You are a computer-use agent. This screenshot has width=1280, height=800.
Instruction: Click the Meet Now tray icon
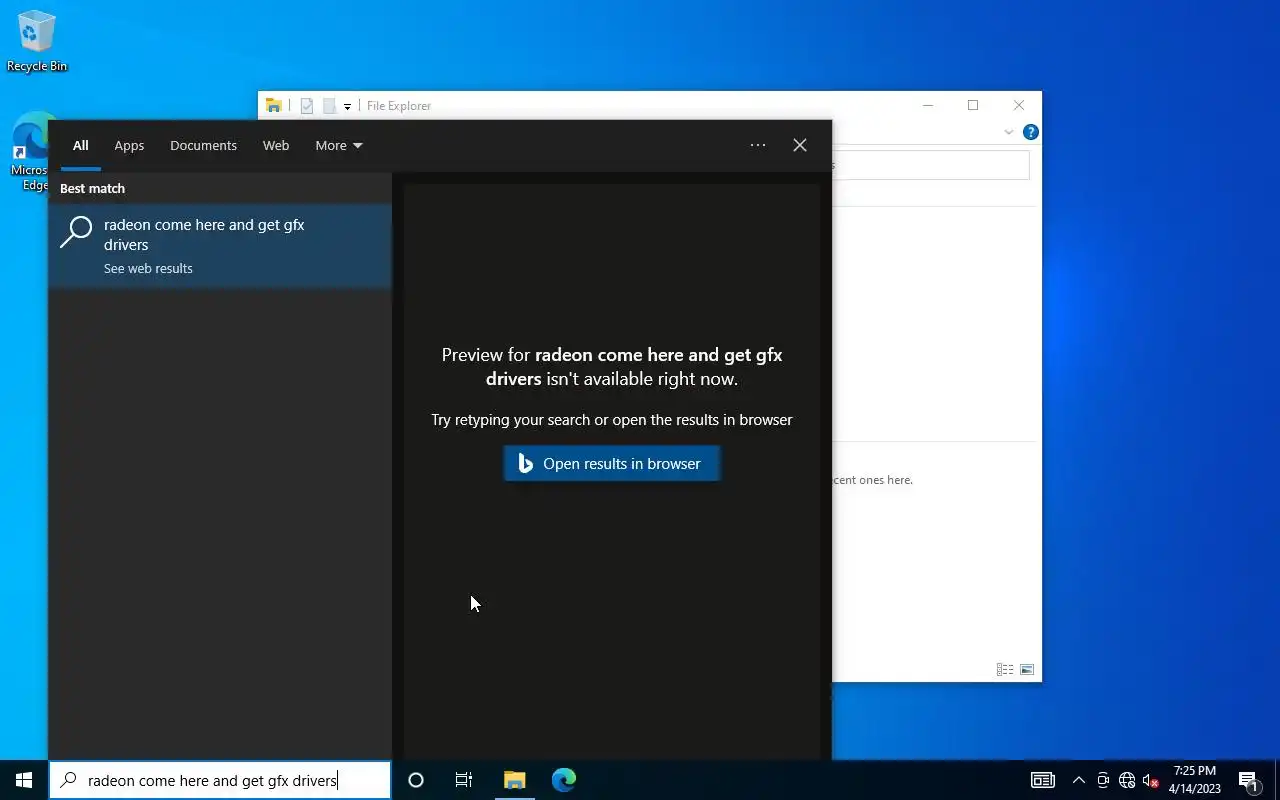tap(1103, 780)
